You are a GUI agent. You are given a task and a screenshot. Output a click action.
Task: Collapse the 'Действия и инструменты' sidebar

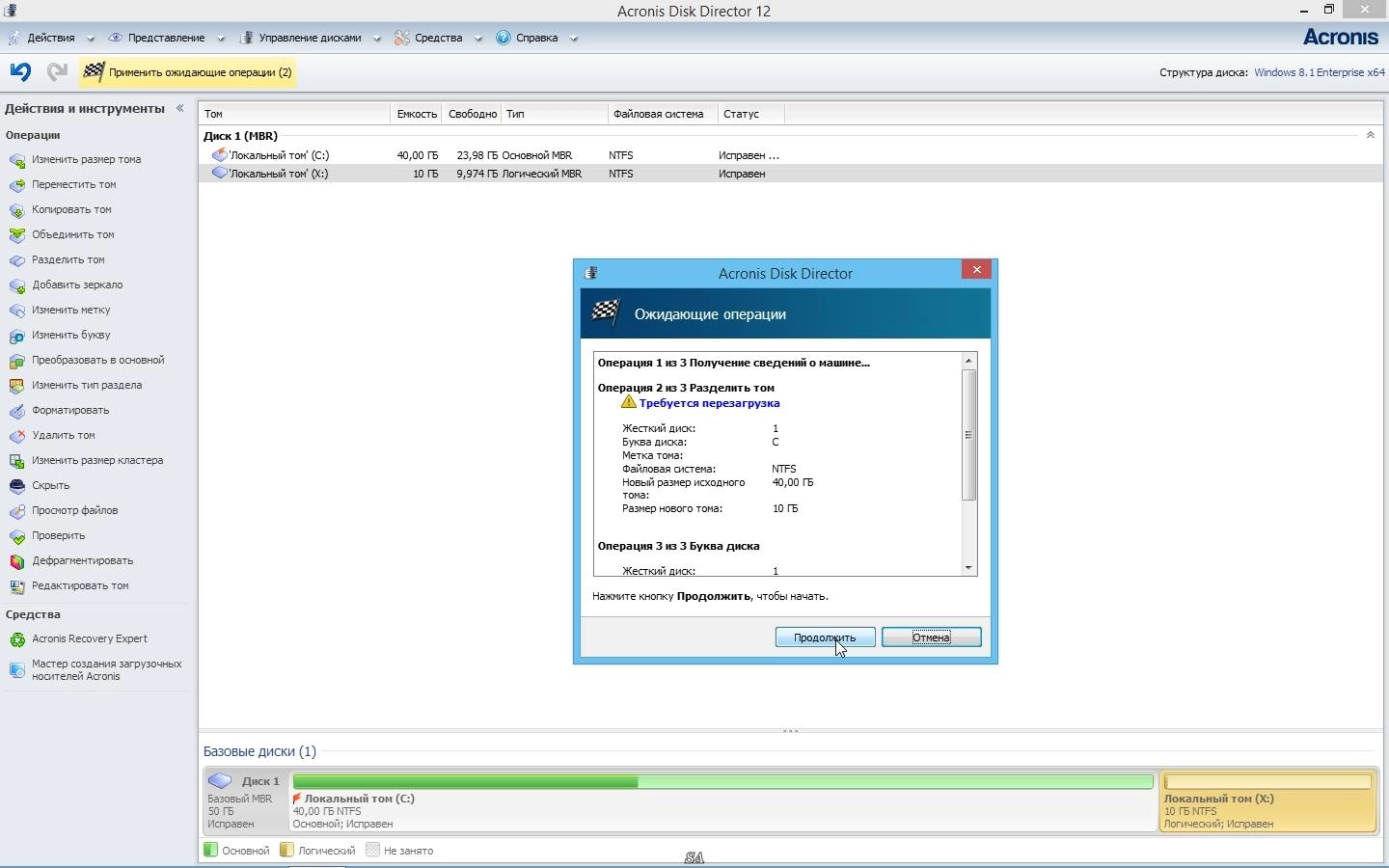point(180,108)
